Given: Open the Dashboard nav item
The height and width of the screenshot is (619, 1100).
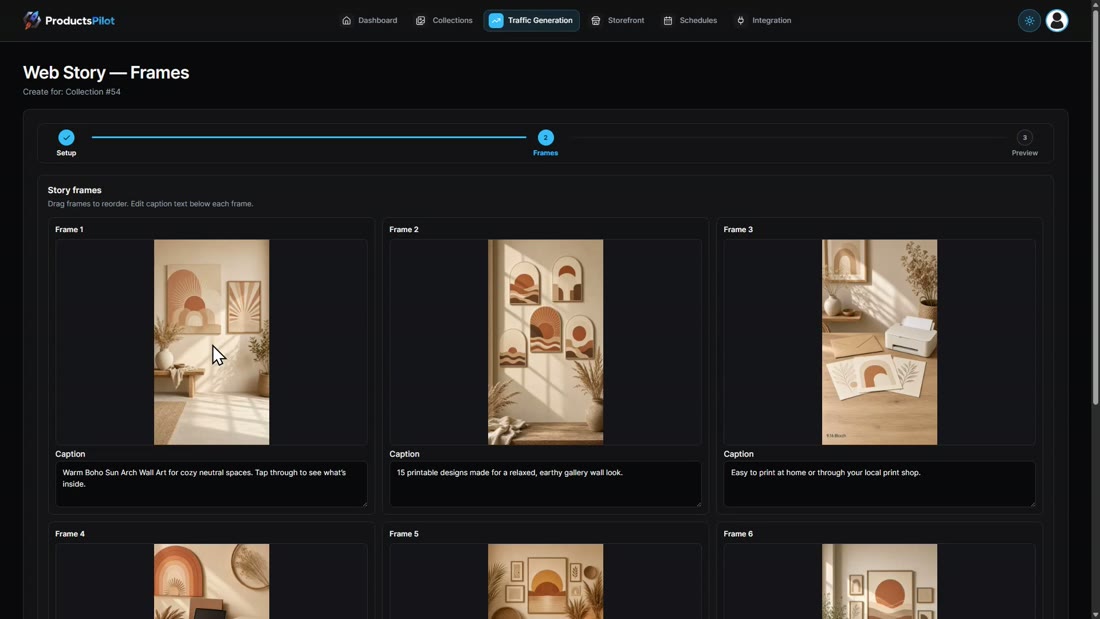Looking at the screenshot, I should [x=370, y=20].
